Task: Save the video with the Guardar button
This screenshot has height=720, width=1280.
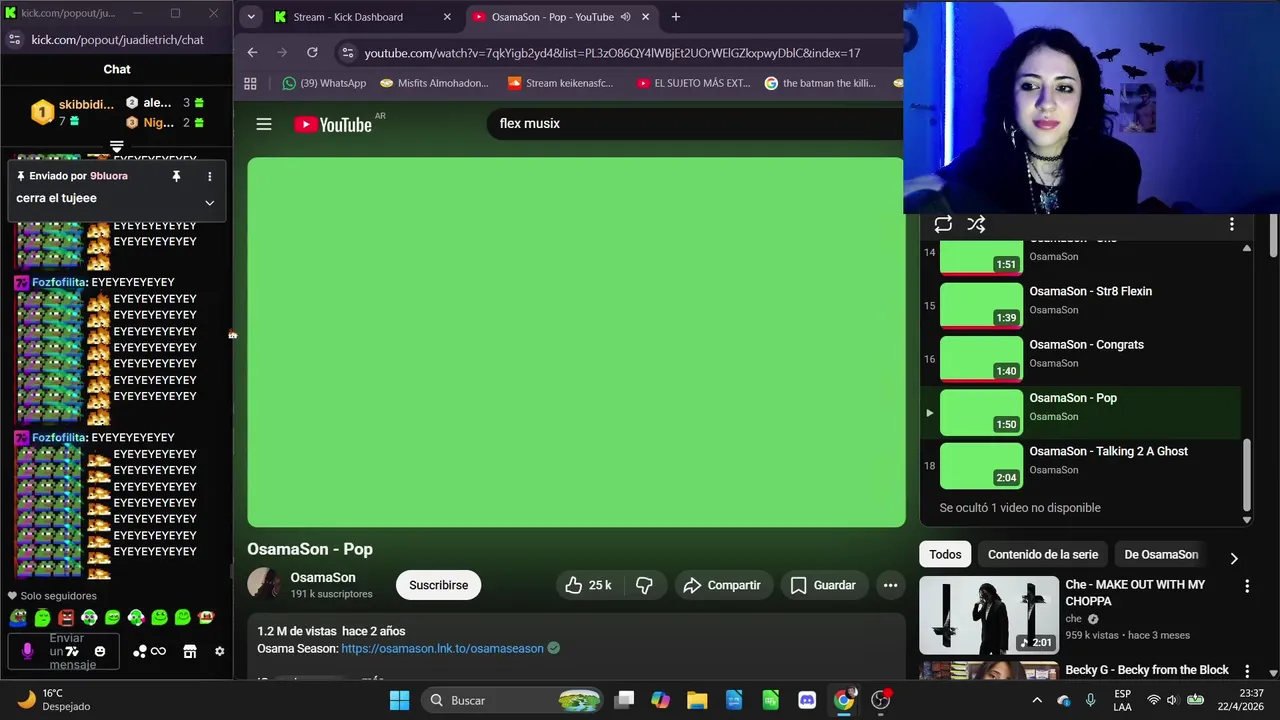Action: coord(824,585)
